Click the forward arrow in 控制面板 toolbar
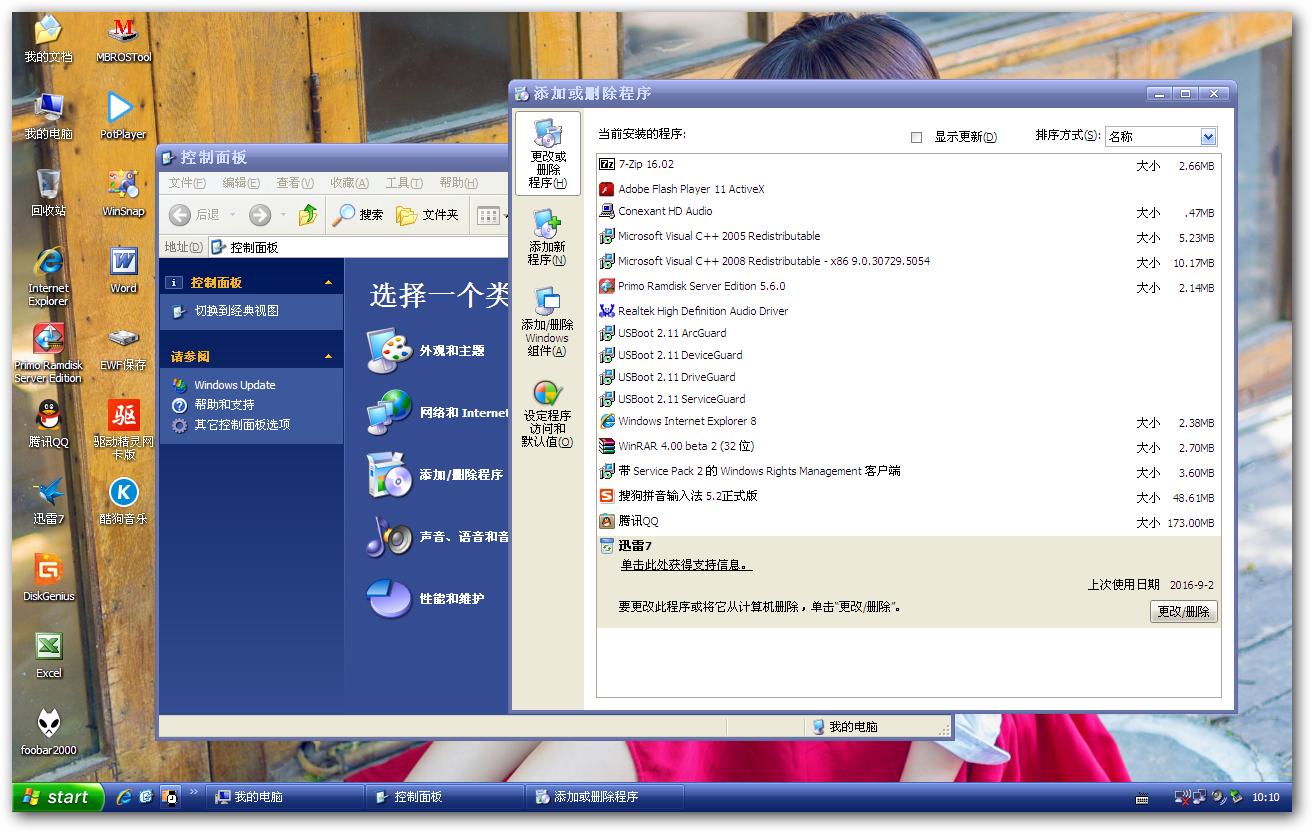This screenshot has width=1312, height=832. tap(260, 214)
